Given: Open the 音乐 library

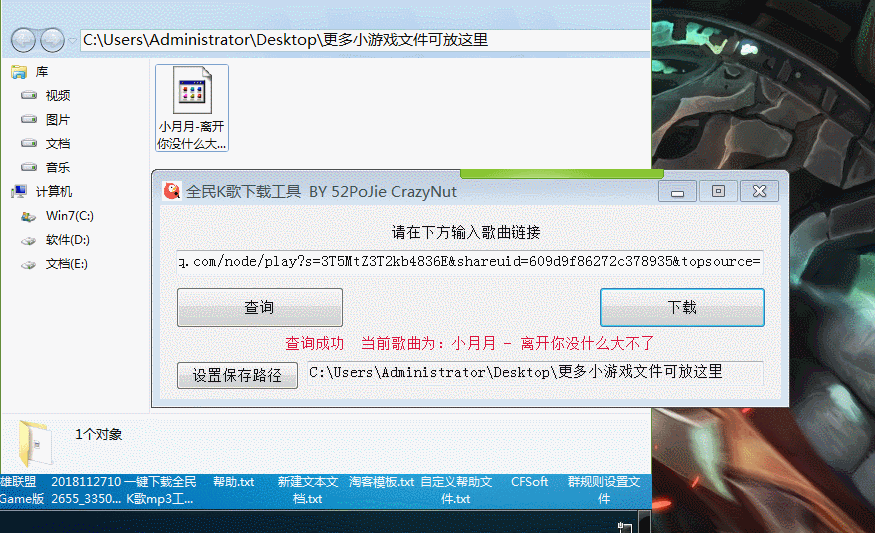Looking at the screenshot, I should (57, 168).
